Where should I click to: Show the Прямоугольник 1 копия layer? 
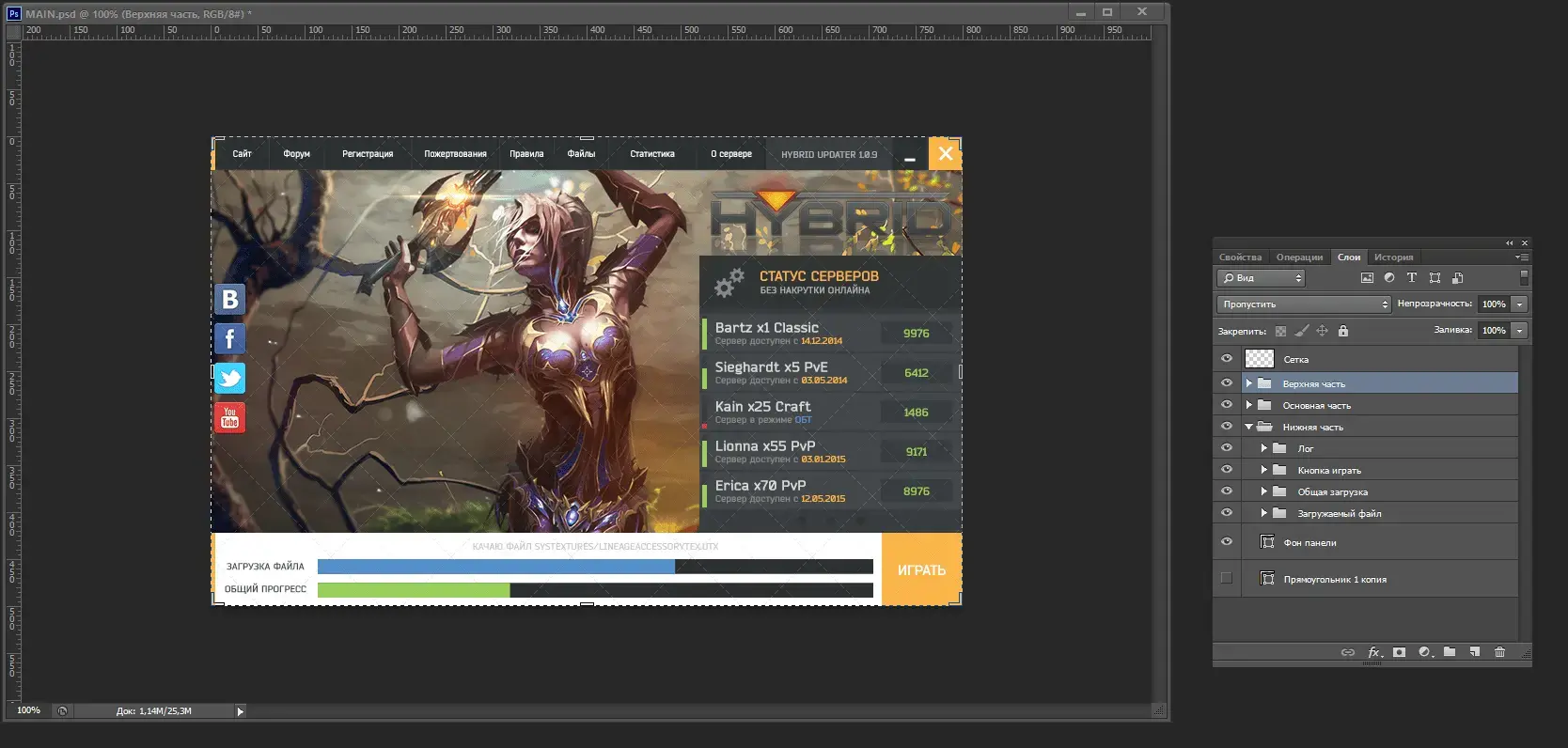click(1227, 579)
